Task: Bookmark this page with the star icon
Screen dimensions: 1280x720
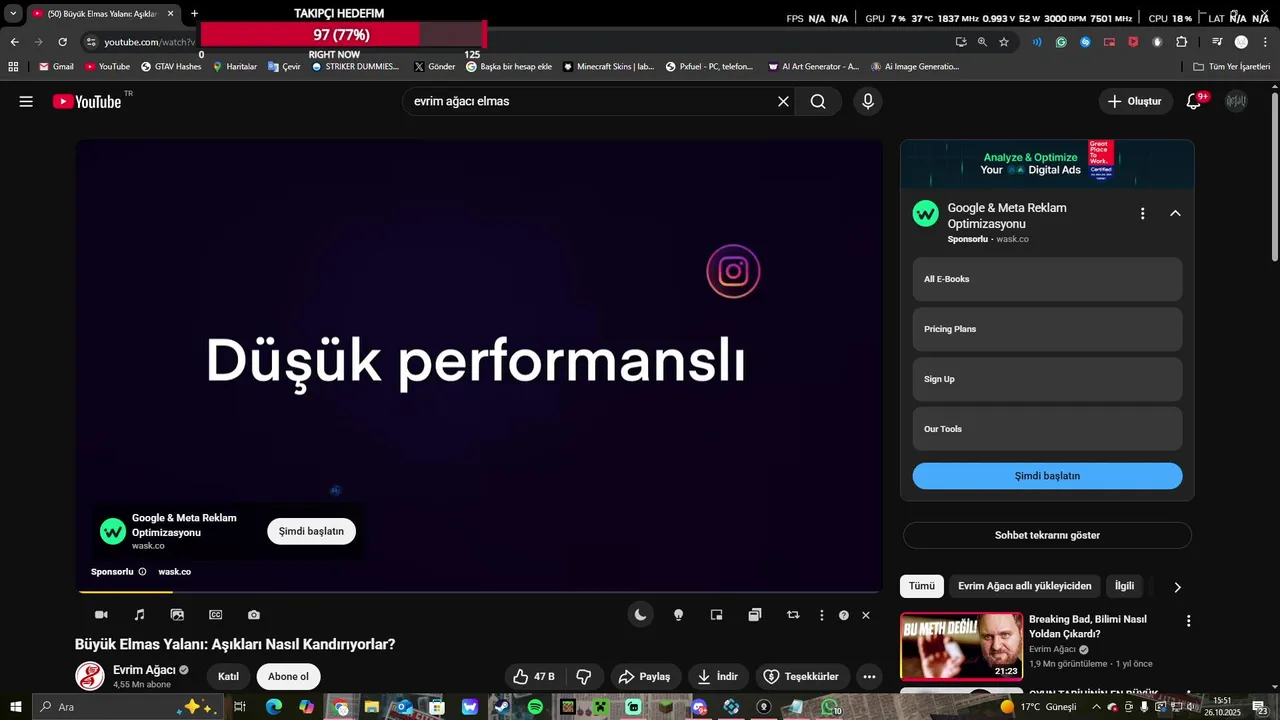Action: (x=1004, y=42)
